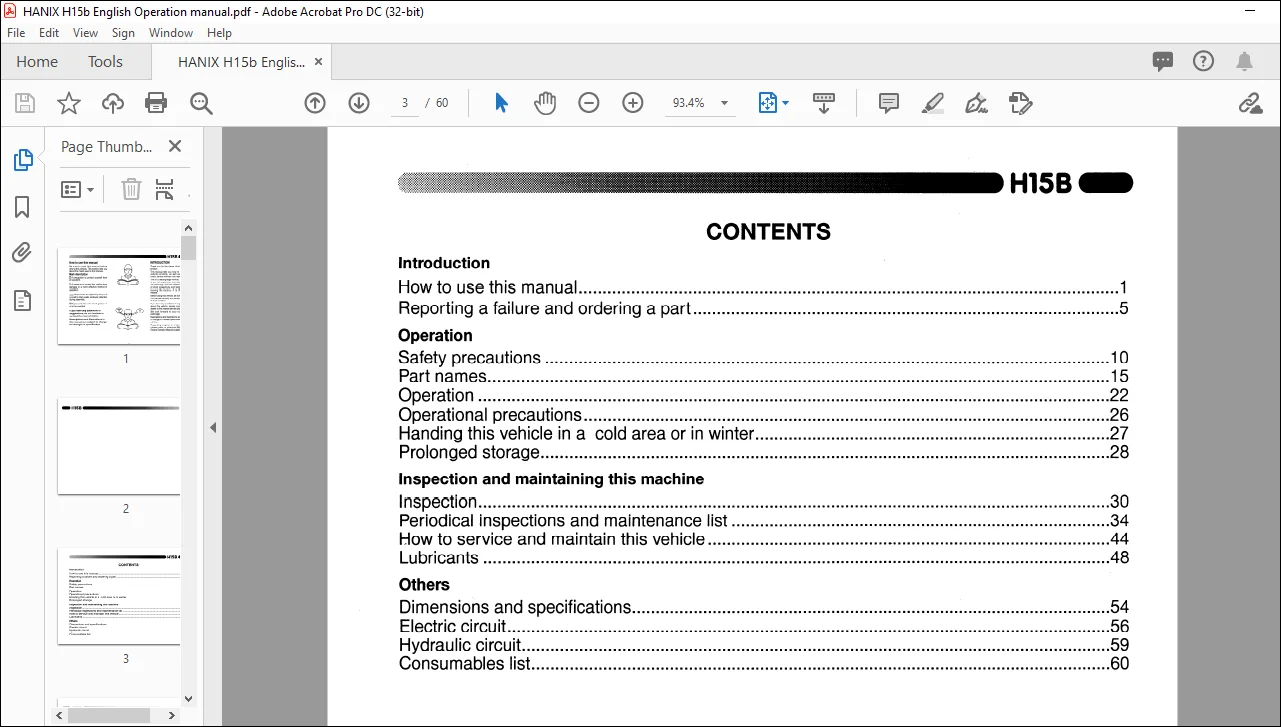Choose the Selection arrow tool

click(501, 103)
